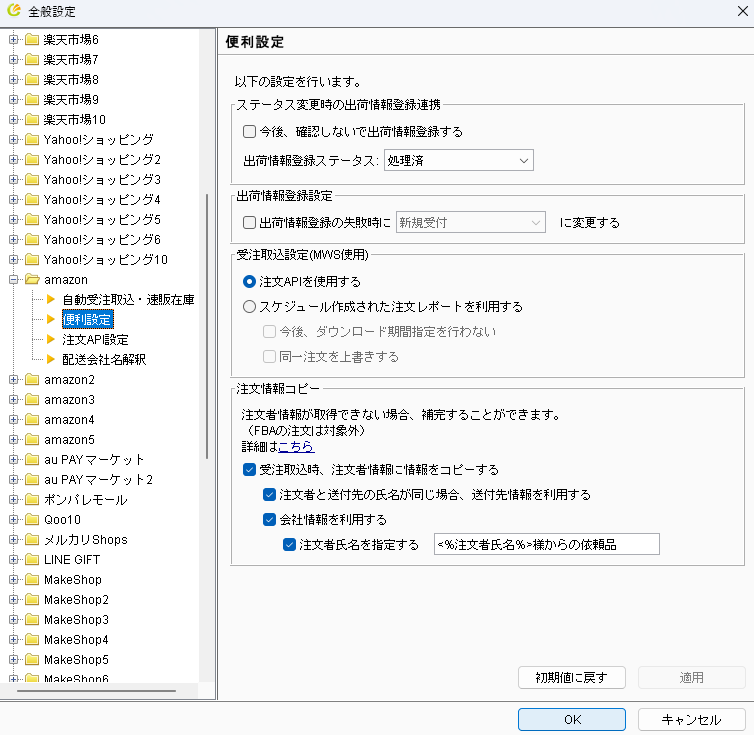
Task: Expand the amazon5 tree node
Action: pos(13,439)
